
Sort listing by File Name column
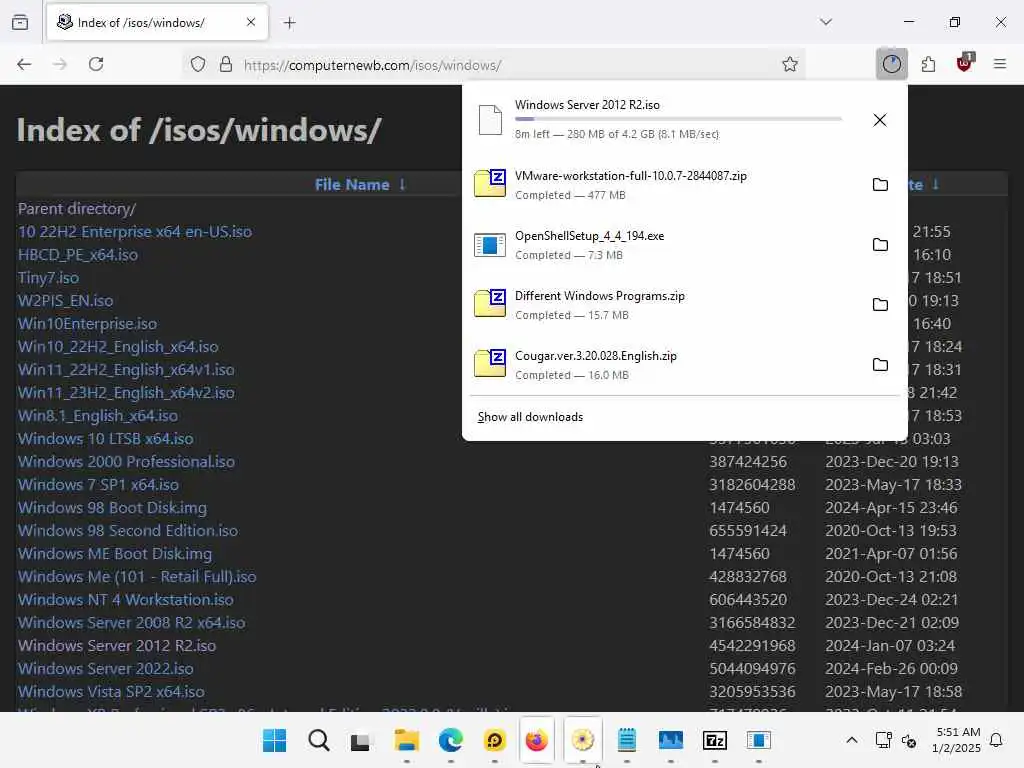click(352, 185)
